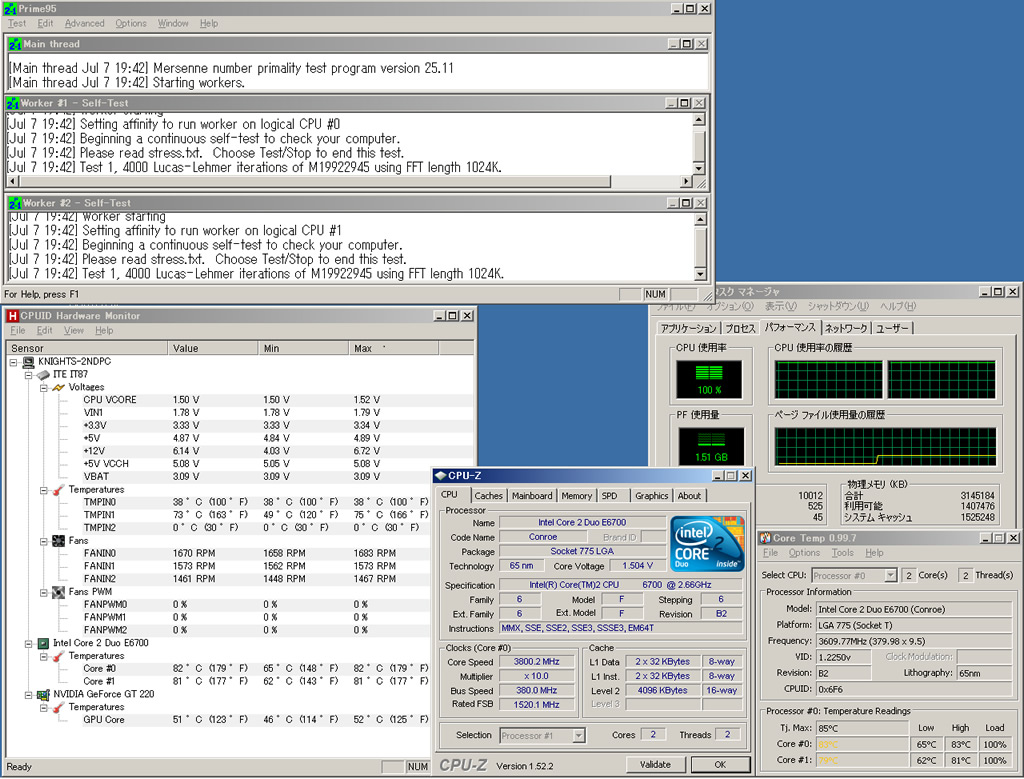The width and height of the screenshot is (1024, 779).
Task: Click the Fans node fan icon
Action: point(59,541)
